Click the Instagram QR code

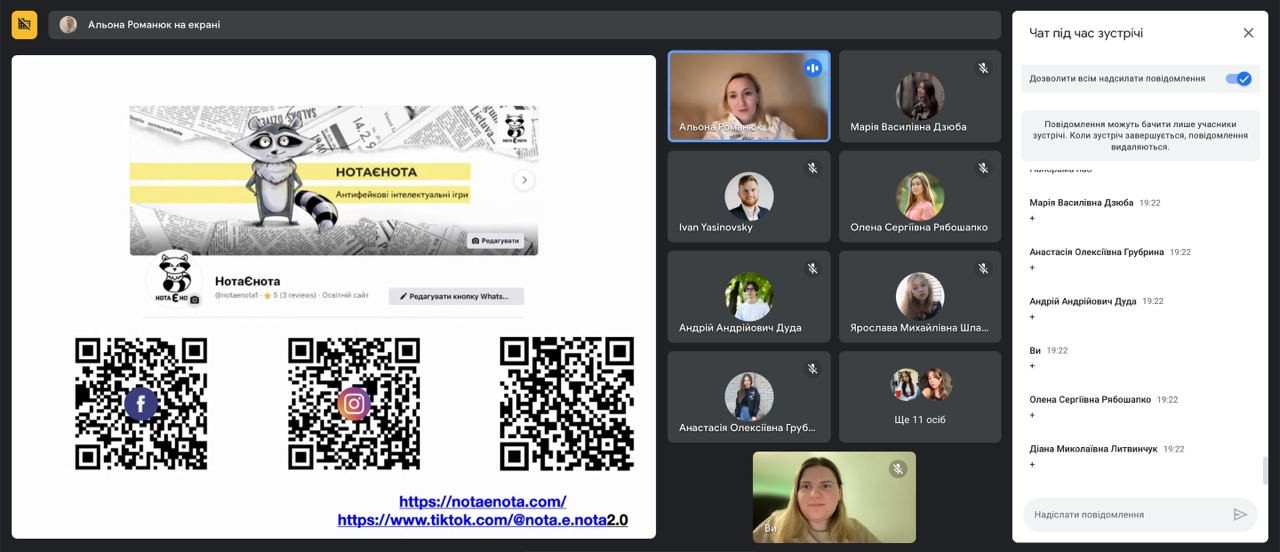point(353,404)
